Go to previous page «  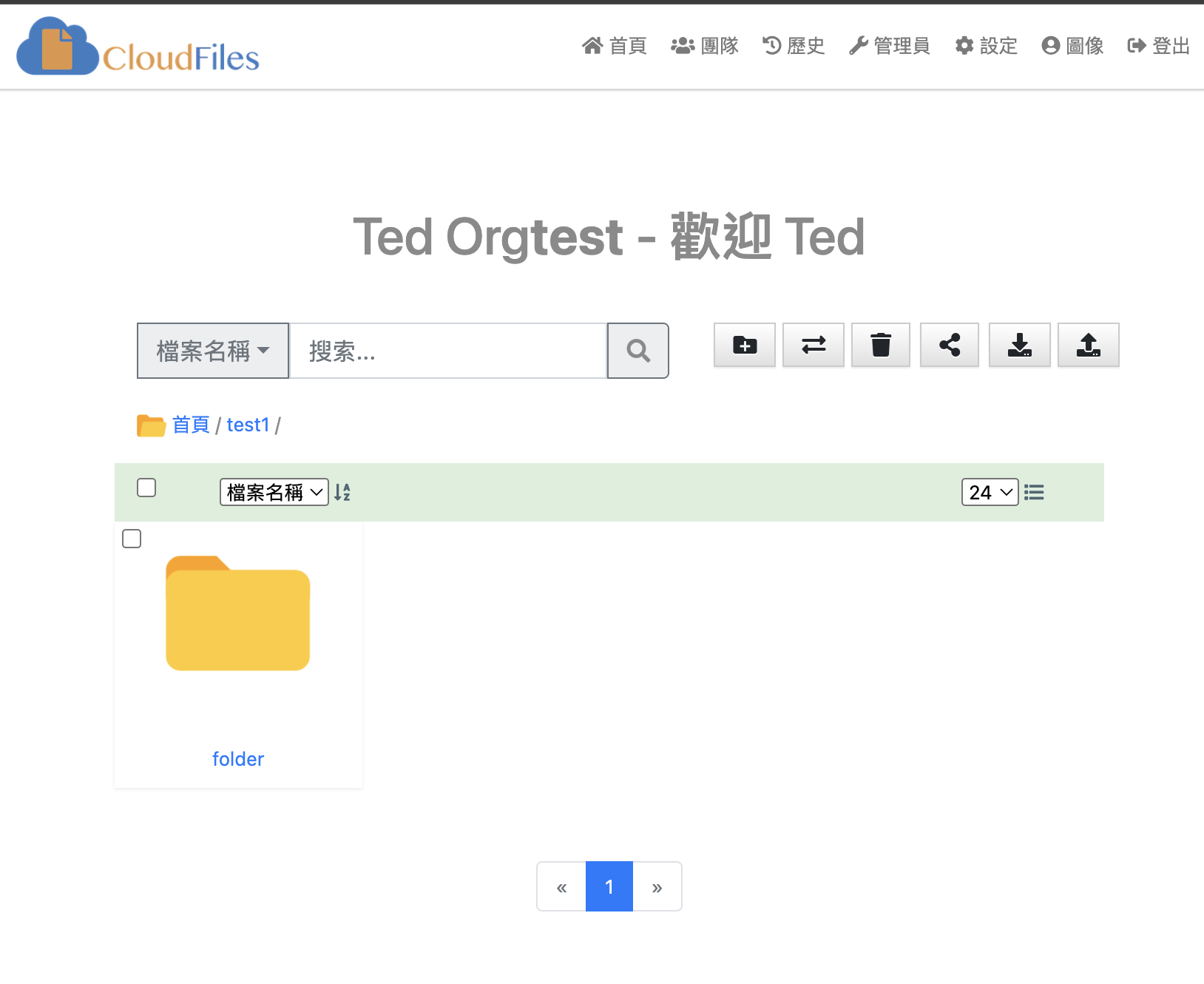pyautogui.click(x=561, y=886)
